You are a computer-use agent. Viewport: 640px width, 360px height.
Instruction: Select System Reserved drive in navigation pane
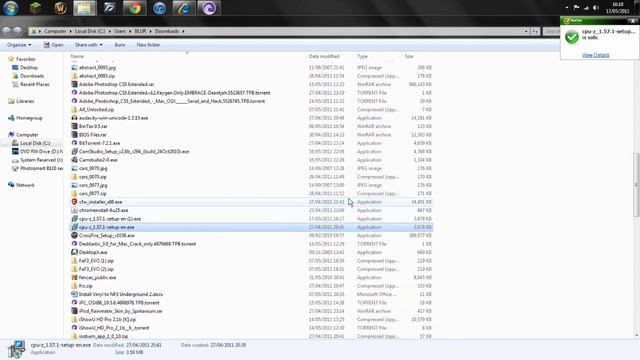click(x=41, y=160)
